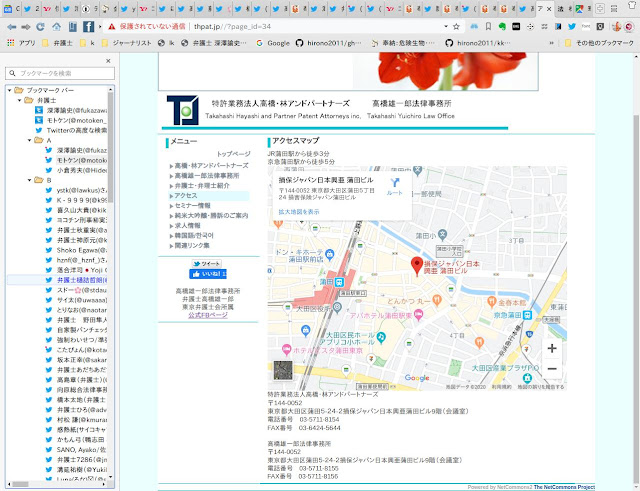Zoom in the map with the plus button
640x491 pixels.
tap(552, 348)
